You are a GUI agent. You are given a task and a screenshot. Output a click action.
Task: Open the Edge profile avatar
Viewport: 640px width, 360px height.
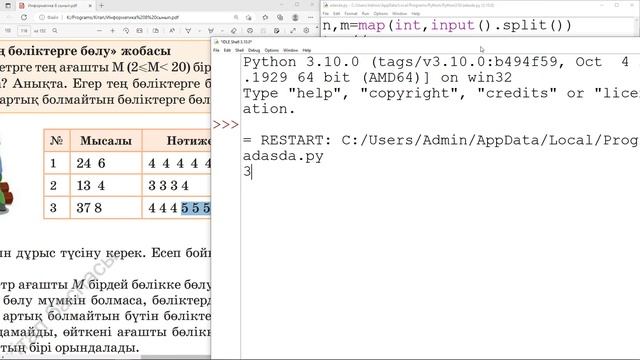295,18
